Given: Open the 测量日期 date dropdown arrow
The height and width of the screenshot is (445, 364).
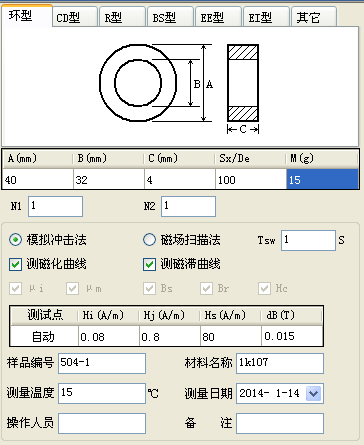Looking at the screenshot, I should click(x=313, y=394).
